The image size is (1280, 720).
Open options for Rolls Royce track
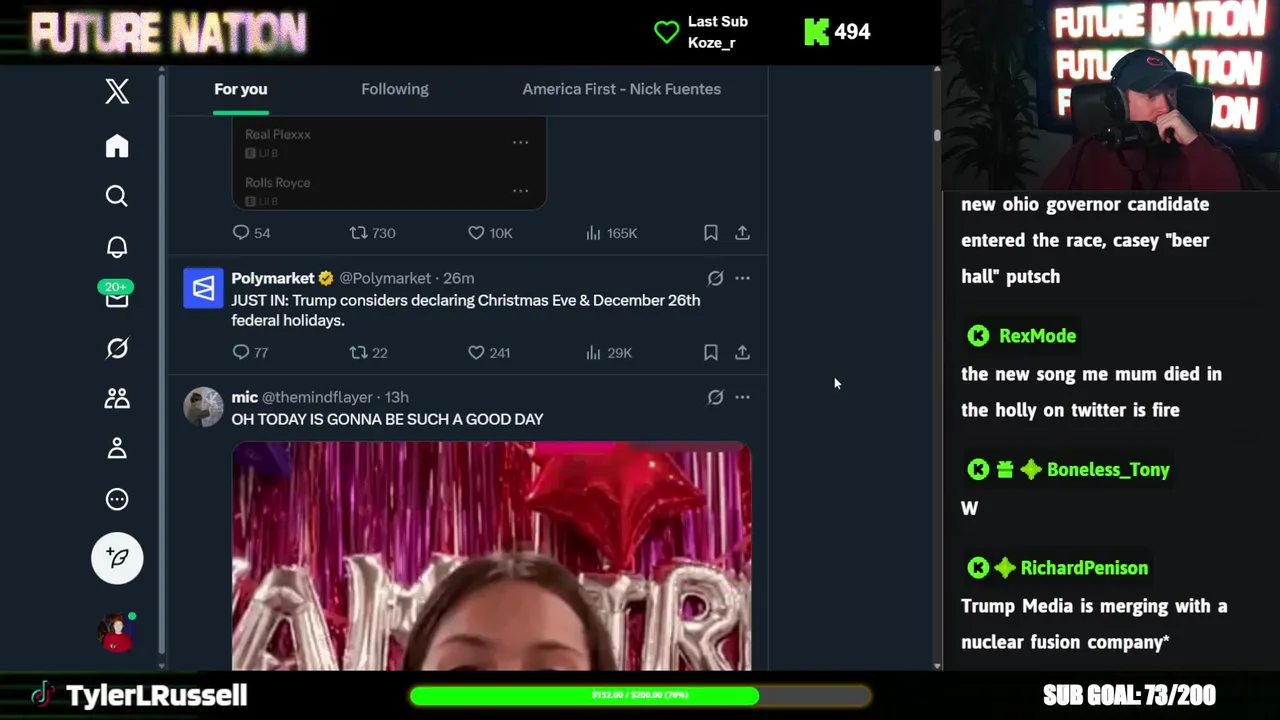coord(520,190)
